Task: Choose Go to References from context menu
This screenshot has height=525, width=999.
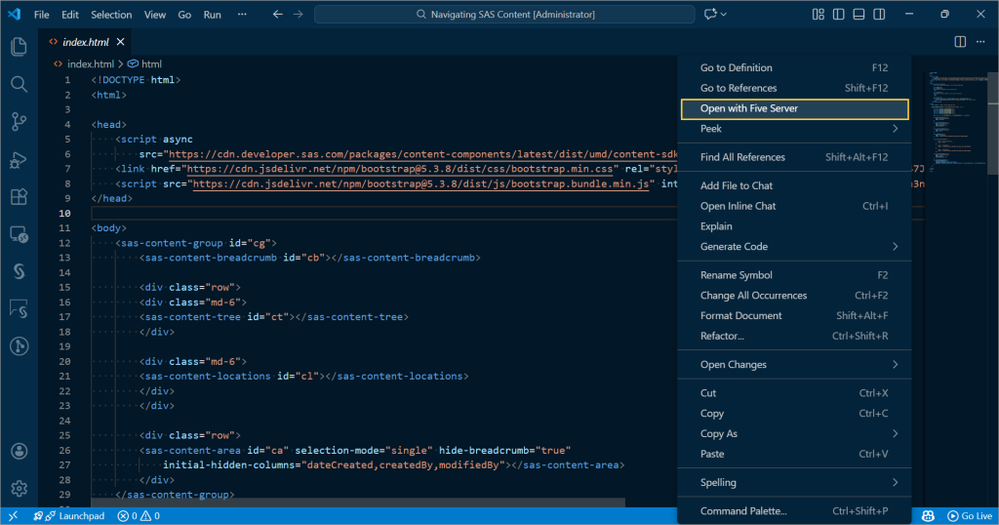Action: click(794, 88)
